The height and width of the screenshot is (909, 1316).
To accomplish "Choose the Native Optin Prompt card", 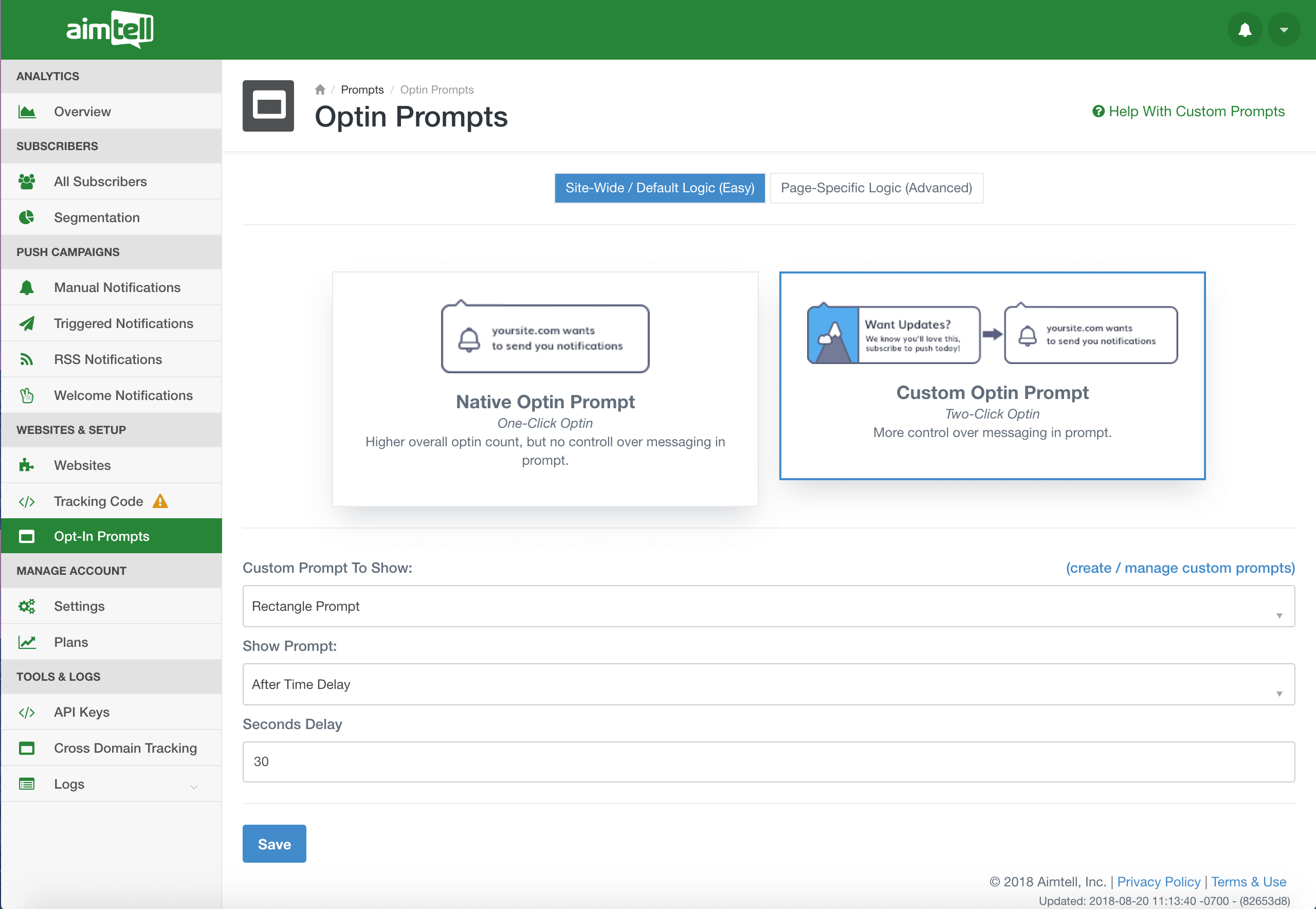I will [545, 389].
